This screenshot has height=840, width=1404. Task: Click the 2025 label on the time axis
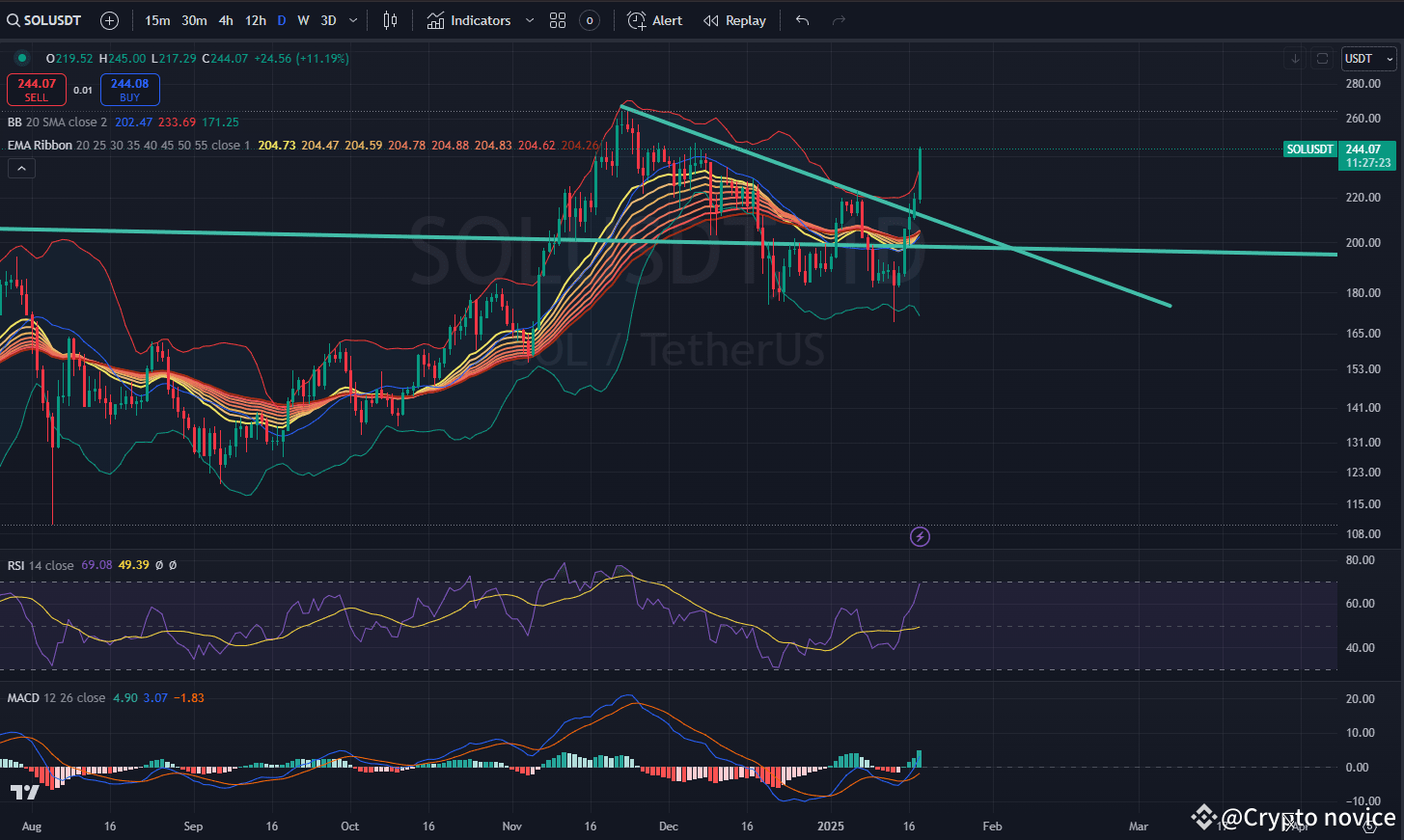(x=831, y=826)
